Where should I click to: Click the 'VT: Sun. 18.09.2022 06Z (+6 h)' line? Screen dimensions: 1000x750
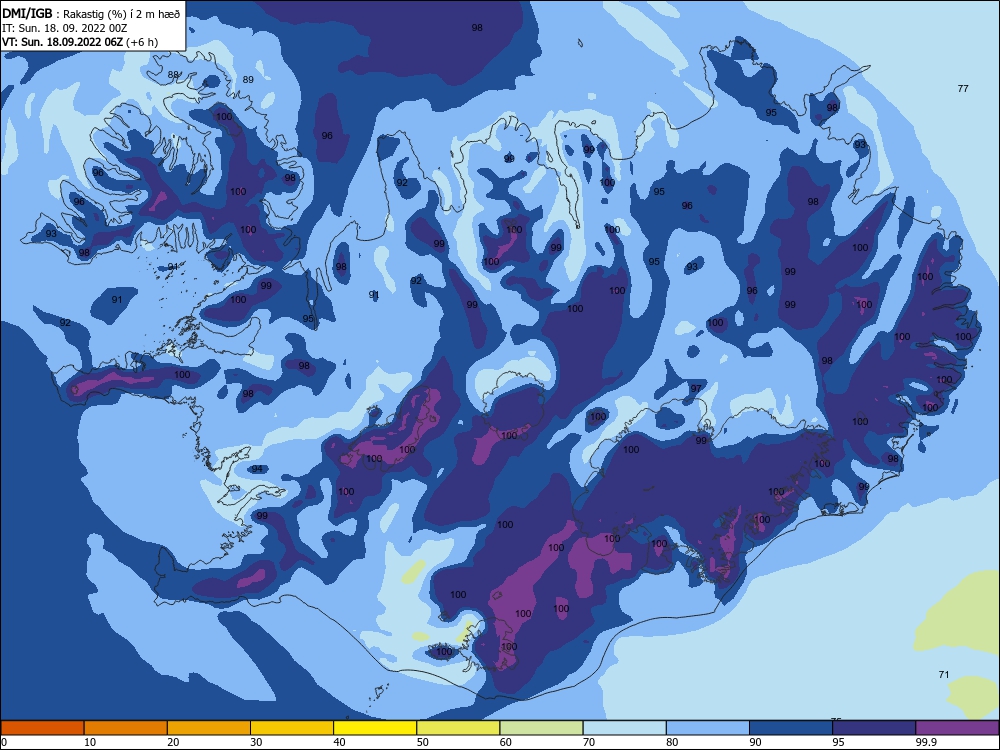point(80,42)
